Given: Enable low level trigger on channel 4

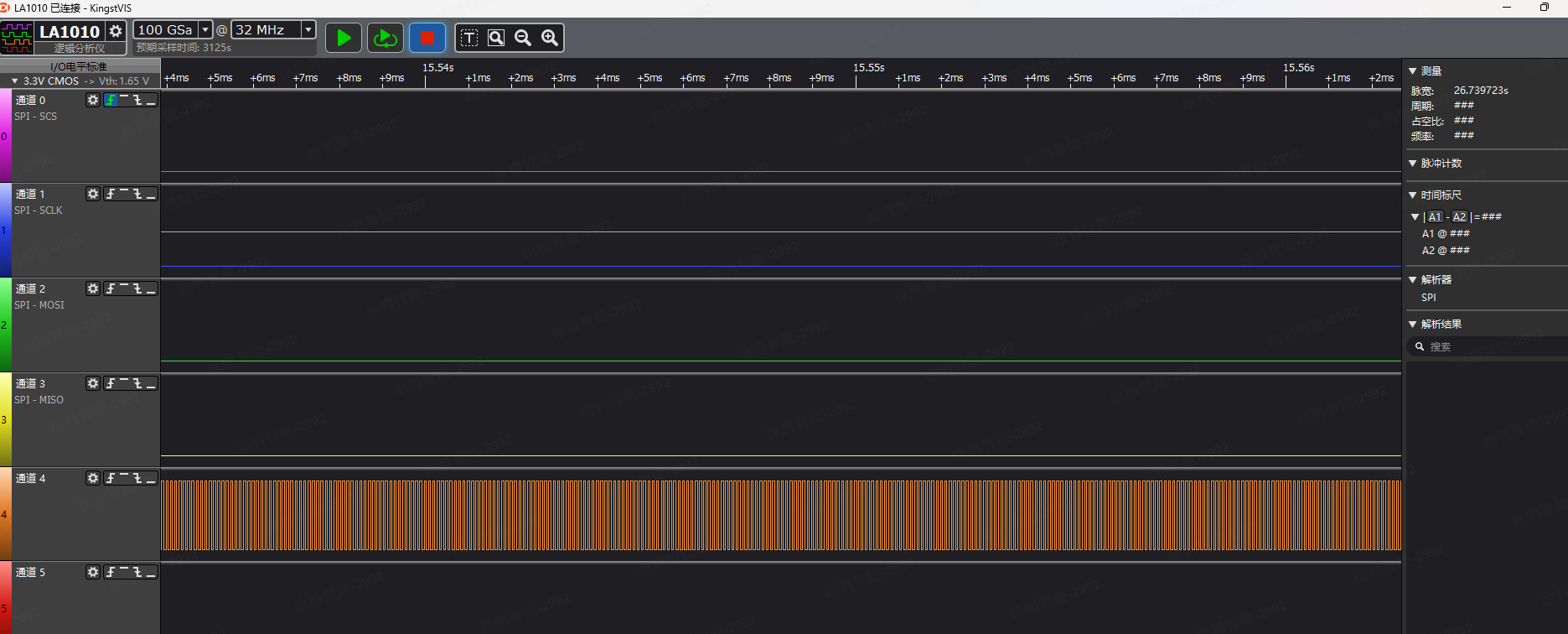Looking at the screenshot, I should 151,478.
